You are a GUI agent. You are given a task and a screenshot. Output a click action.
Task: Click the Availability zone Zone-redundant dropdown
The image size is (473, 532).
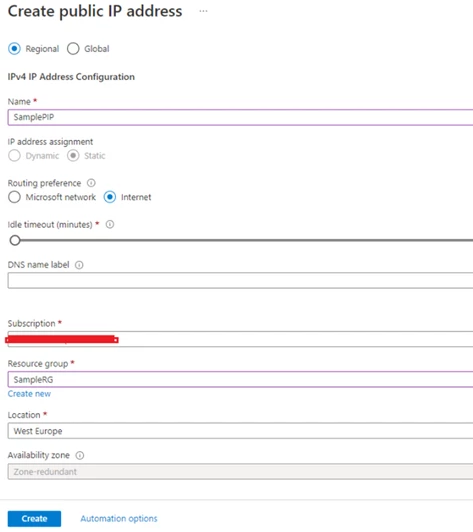point(240,472)
